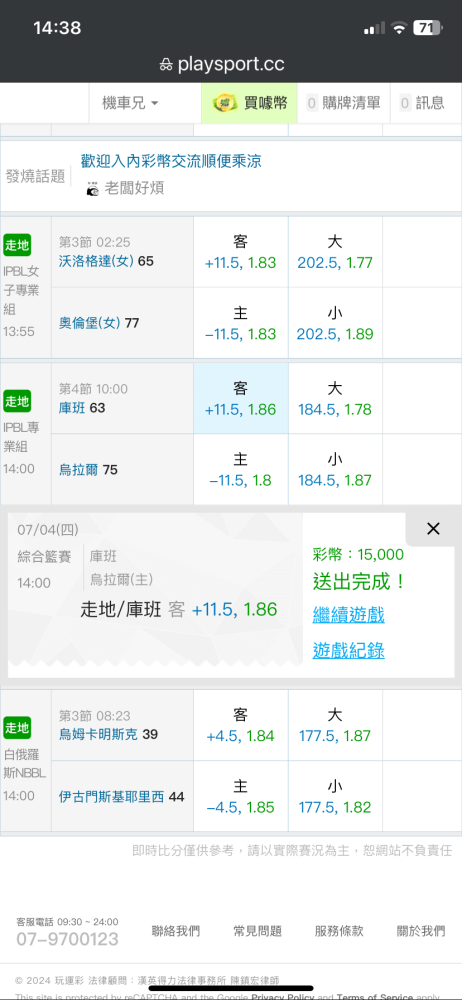This screenshot has width=462, height=1000.
Task: Open 庫班 team name link
Action: click(73, 408)
